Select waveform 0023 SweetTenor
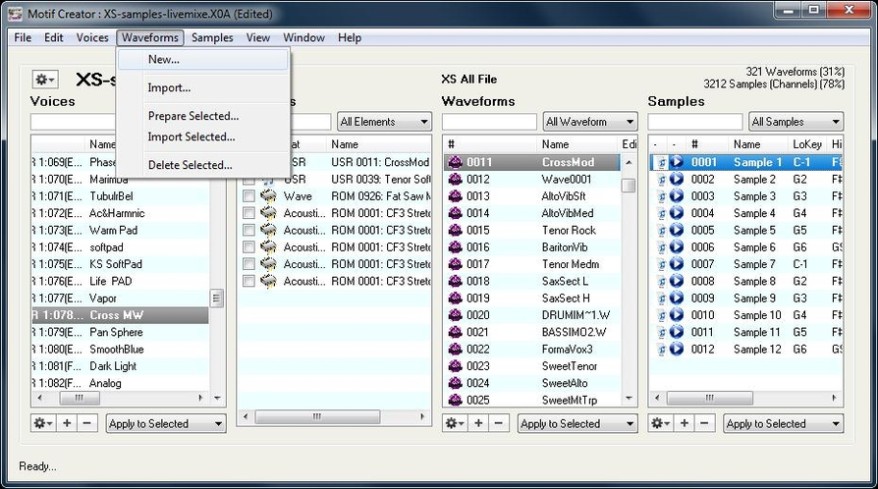878x489 pixels. [x=532, y=366]
